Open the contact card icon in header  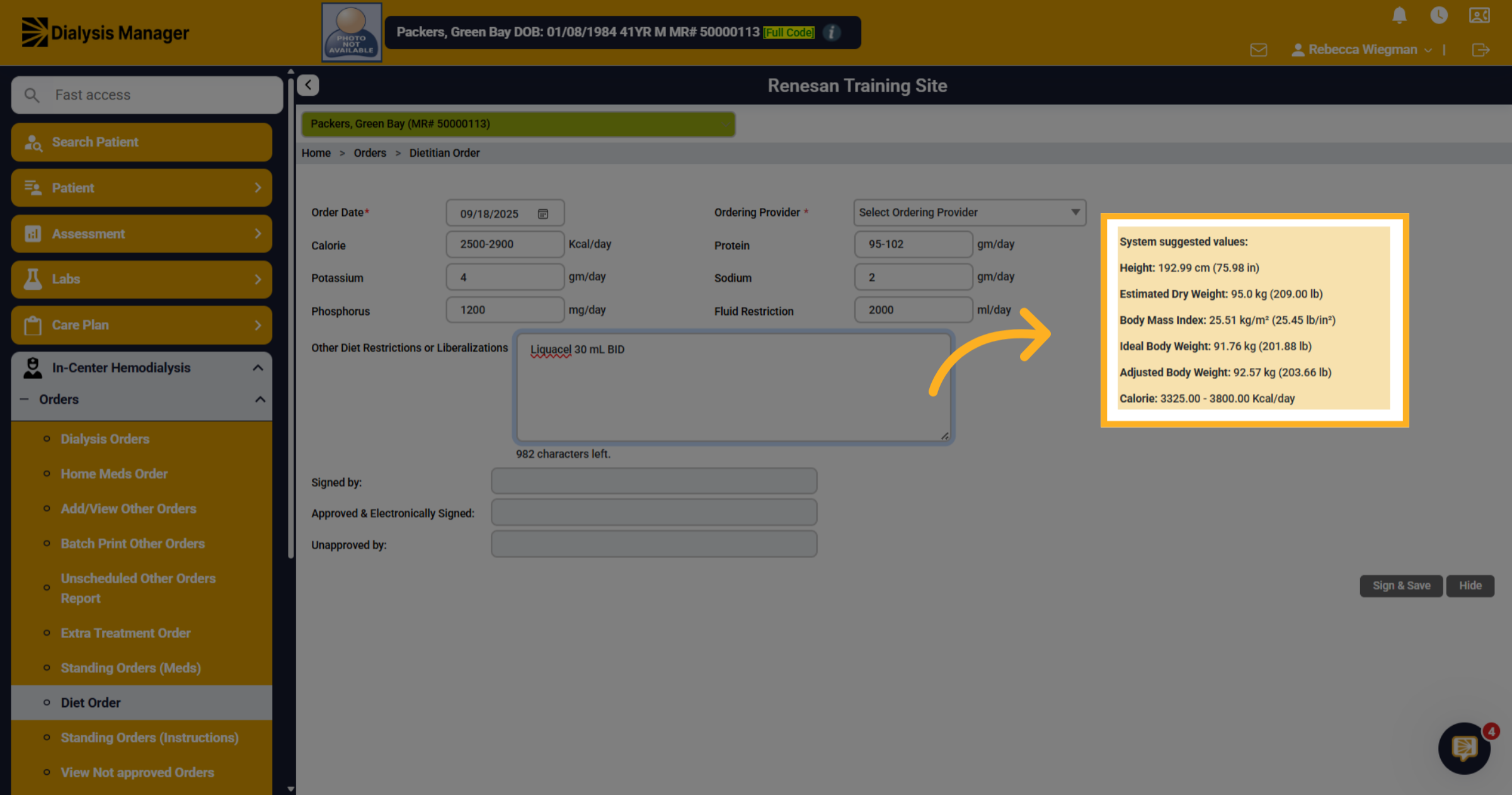(x=1479, y=15)
